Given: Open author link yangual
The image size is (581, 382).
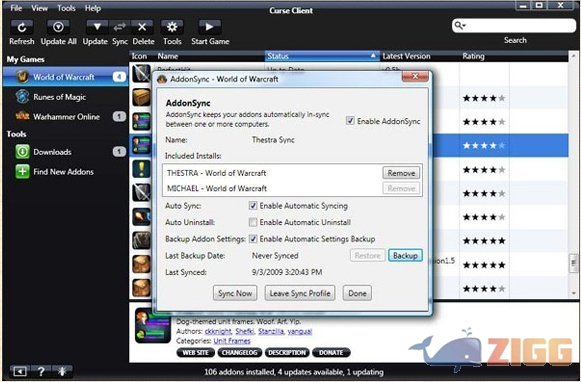Looking at the screenshot, I should (x=299, y=331).
